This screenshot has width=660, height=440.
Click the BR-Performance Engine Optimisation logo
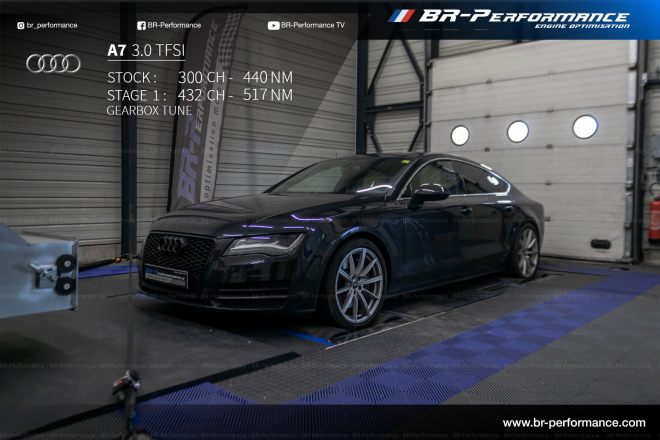(x=523, y=18)
